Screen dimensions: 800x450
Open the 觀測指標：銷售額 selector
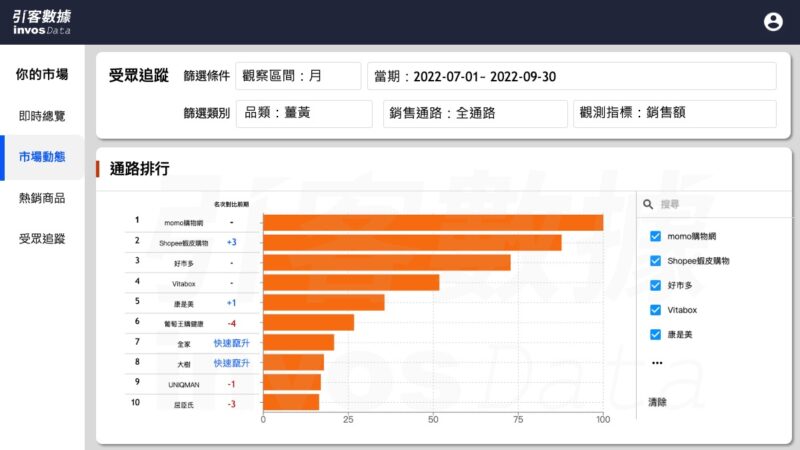(x=674, y=113)
